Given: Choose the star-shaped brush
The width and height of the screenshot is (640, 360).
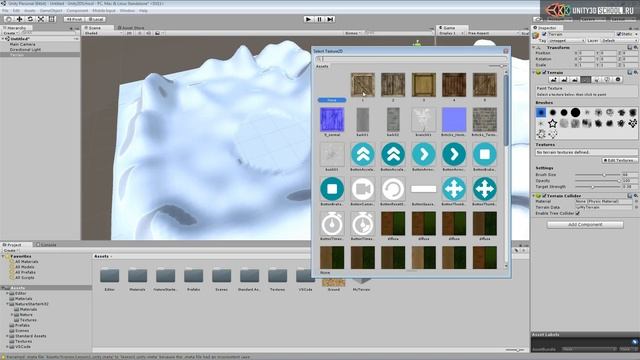Looking at the screenshot, I should (552, 123).
